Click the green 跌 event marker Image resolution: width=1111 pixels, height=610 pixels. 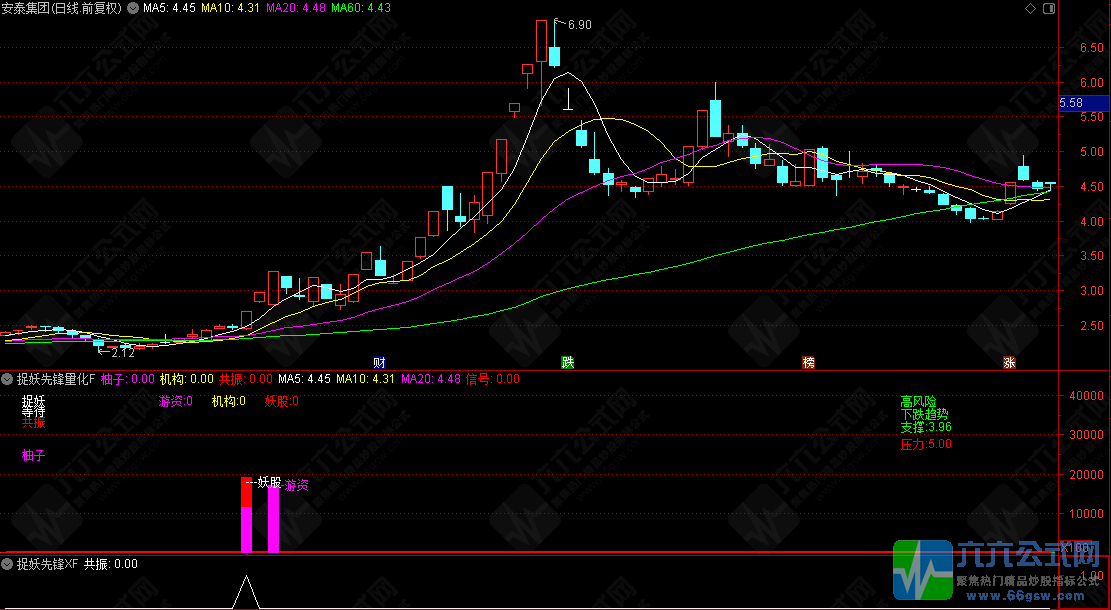pyautogui.click(x=568, y=362)
